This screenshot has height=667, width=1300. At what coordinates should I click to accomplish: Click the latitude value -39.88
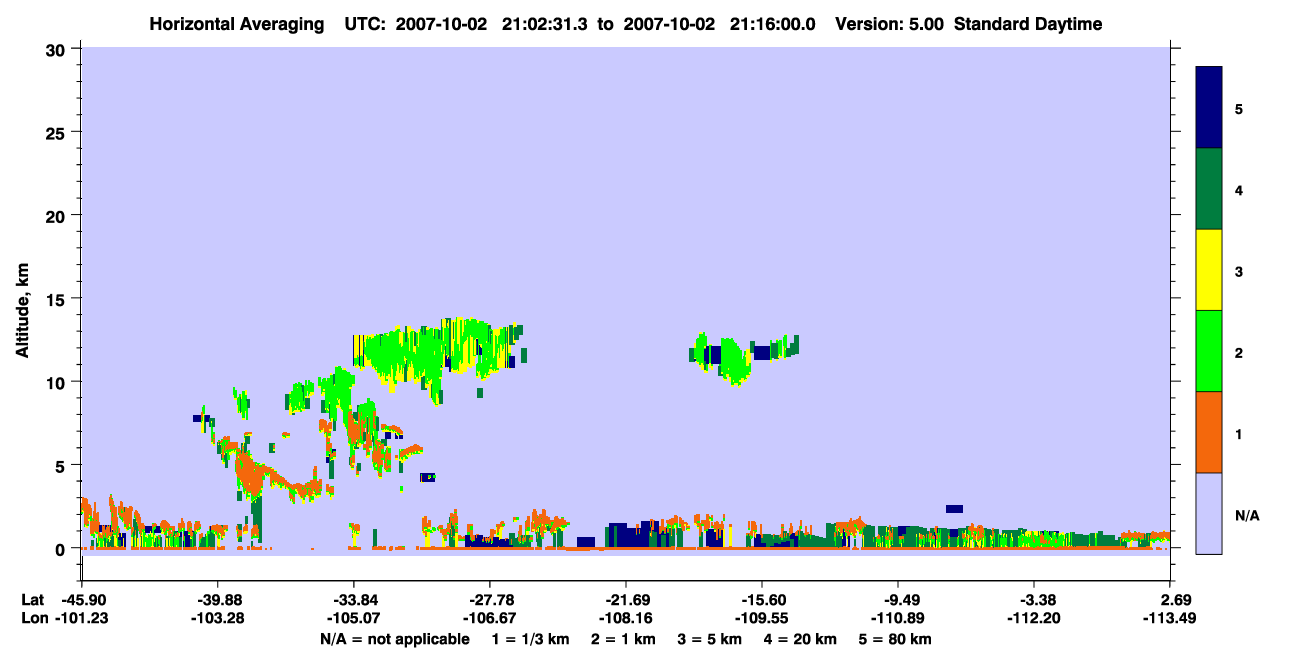click(218, 600)
